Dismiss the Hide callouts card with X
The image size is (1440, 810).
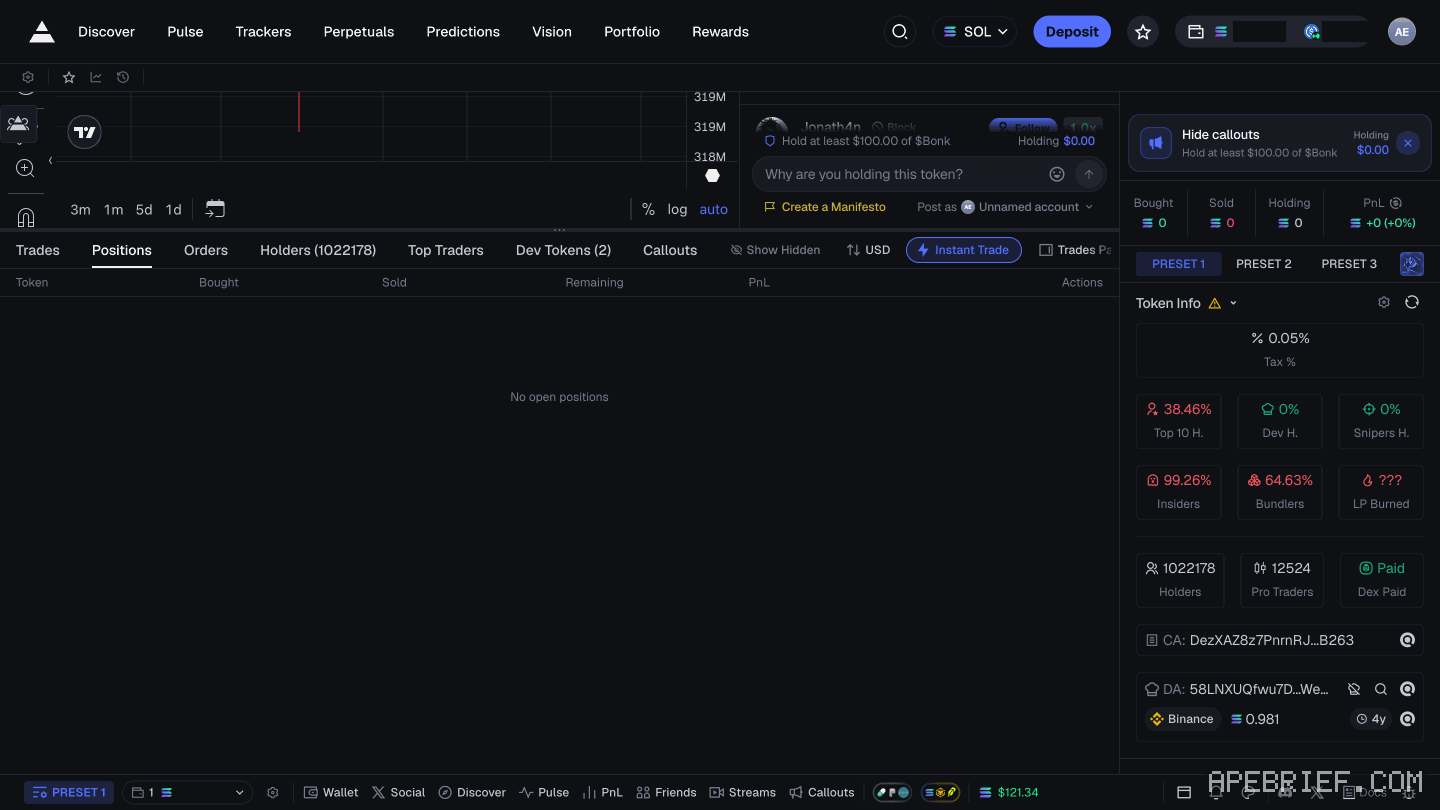coord(1408,143)
